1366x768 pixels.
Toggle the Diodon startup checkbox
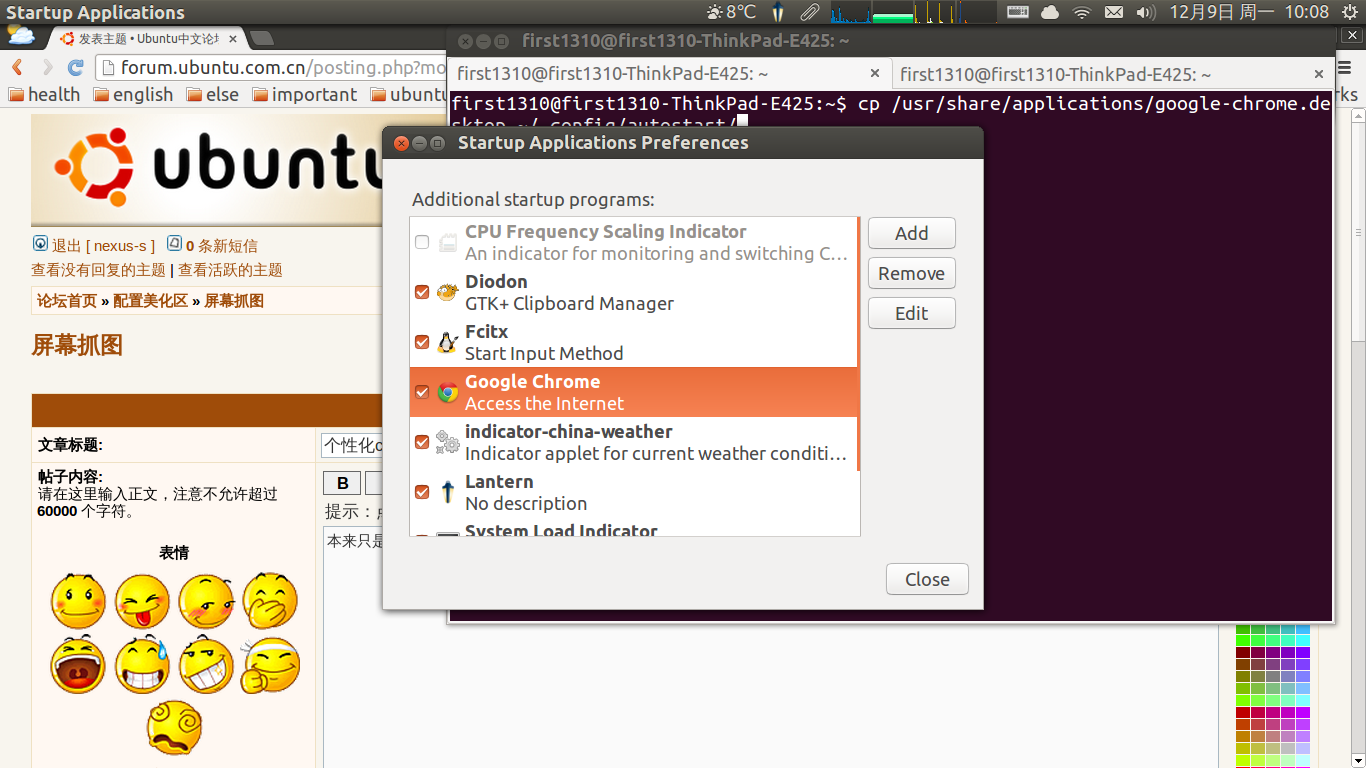coord(422,292)
